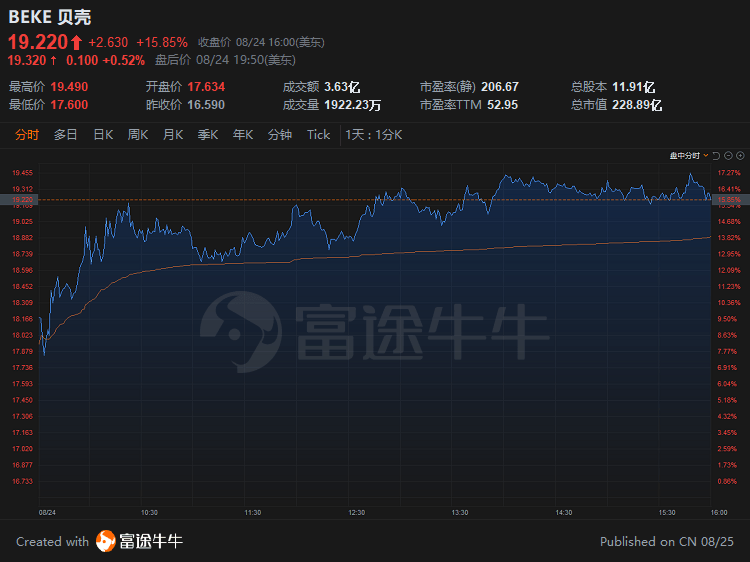Click the 0.86% percent axis label

(x=727, y=481)
